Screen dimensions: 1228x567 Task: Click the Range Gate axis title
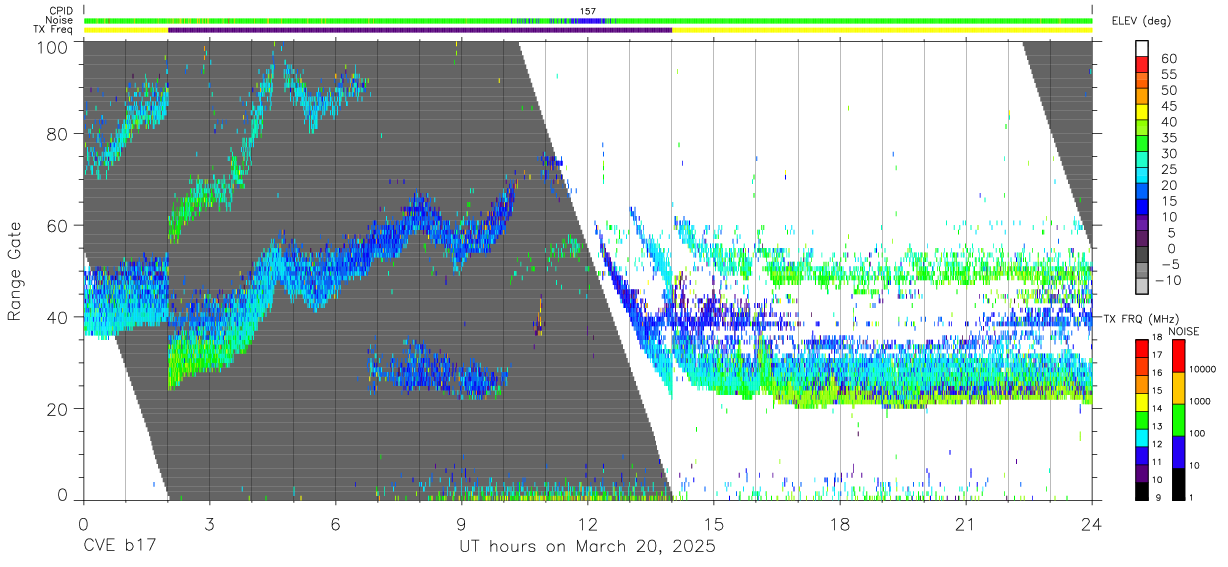click(x=15, y=272)
